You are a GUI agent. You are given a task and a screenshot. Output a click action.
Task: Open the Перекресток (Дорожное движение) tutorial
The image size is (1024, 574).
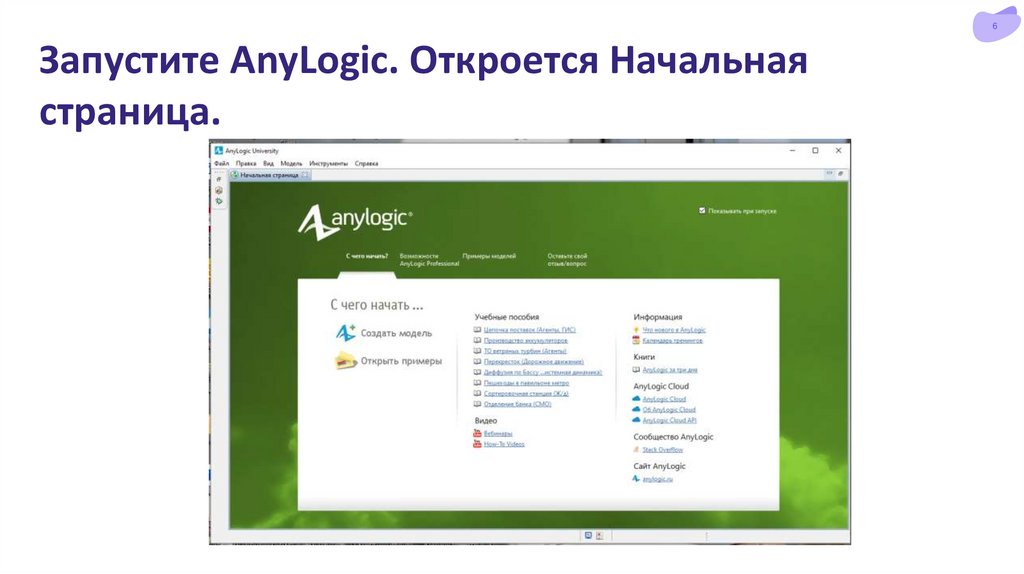(534, 361)
